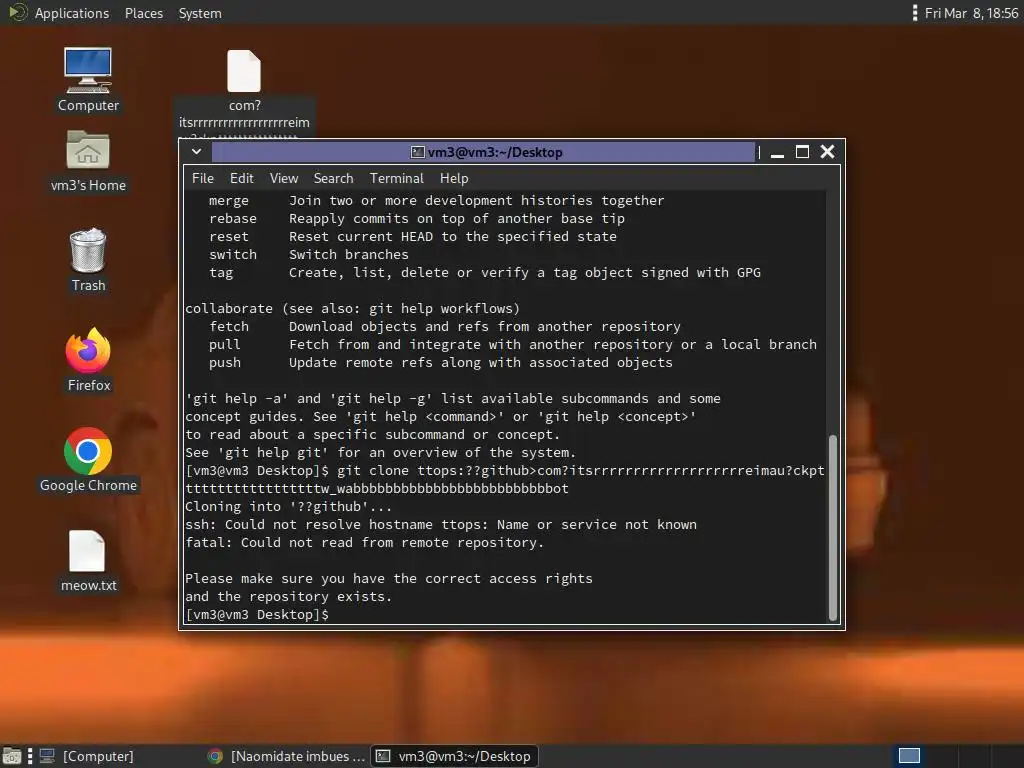Screen dimensions: 1024x768
Task: Open the Trash desktop icon
Action: point(88,259)
